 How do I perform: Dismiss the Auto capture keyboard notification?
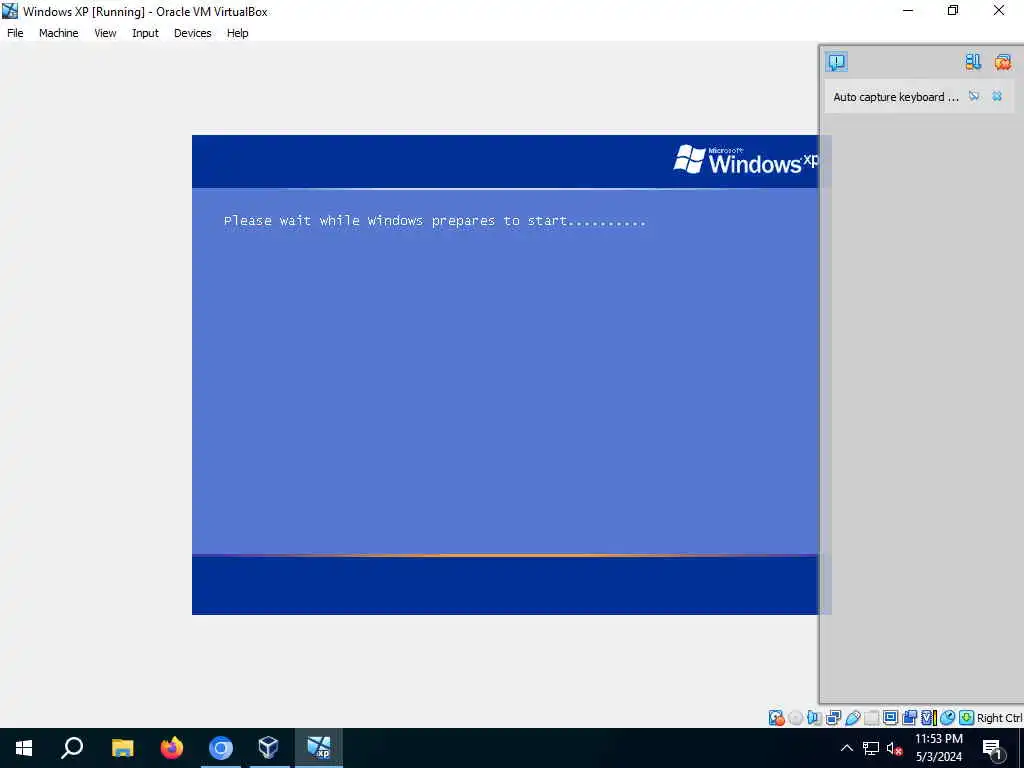tap(997, 96)
